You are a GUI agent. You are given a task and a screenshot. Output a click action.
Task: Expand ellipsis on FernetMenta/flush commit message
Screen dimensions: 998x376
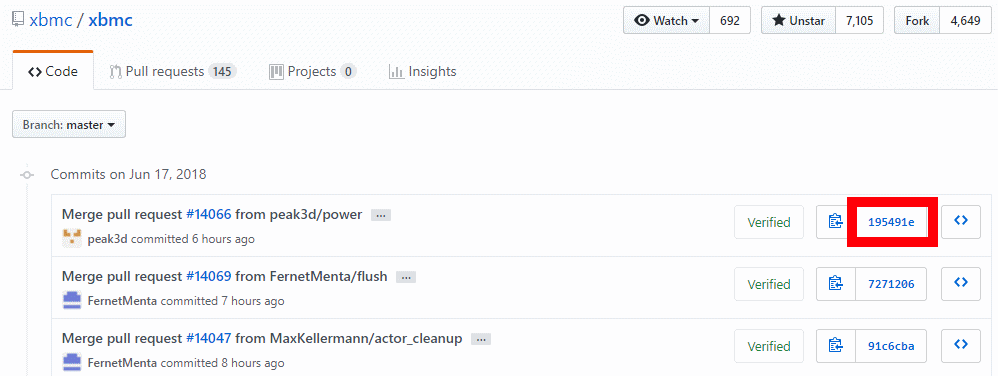tap(405, 277)
